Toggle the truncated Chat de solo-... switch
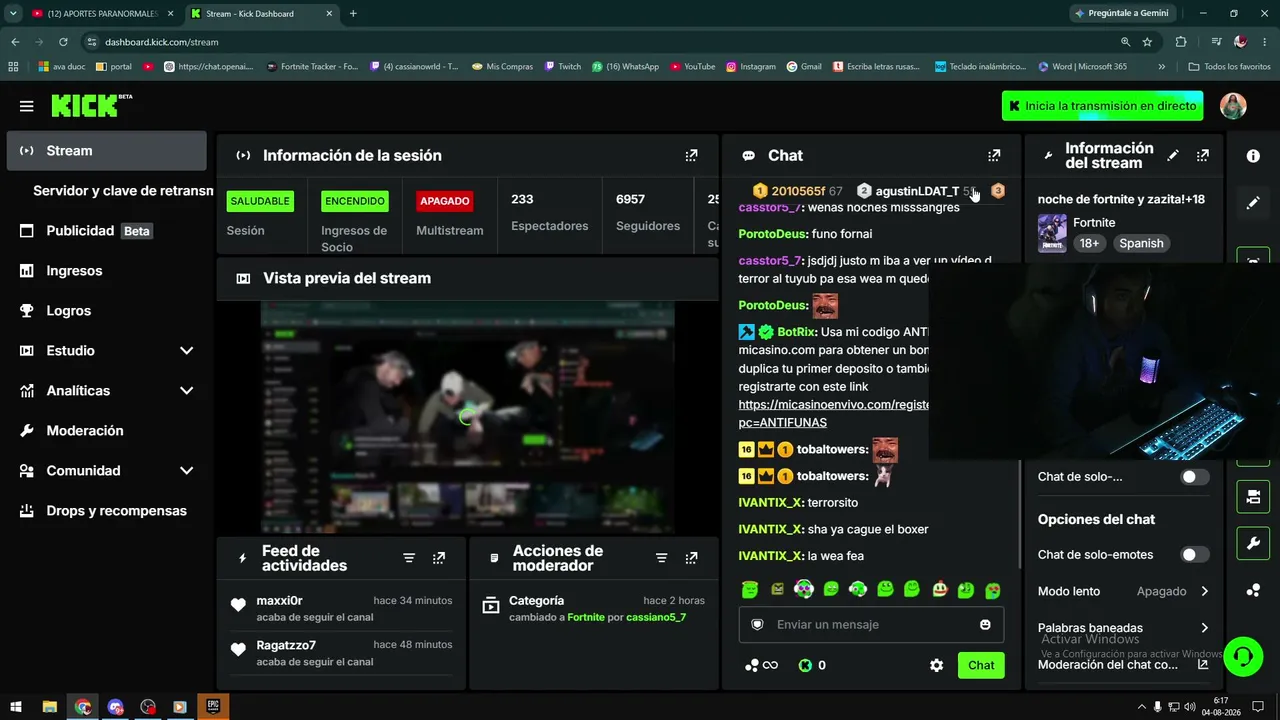 1195,477
